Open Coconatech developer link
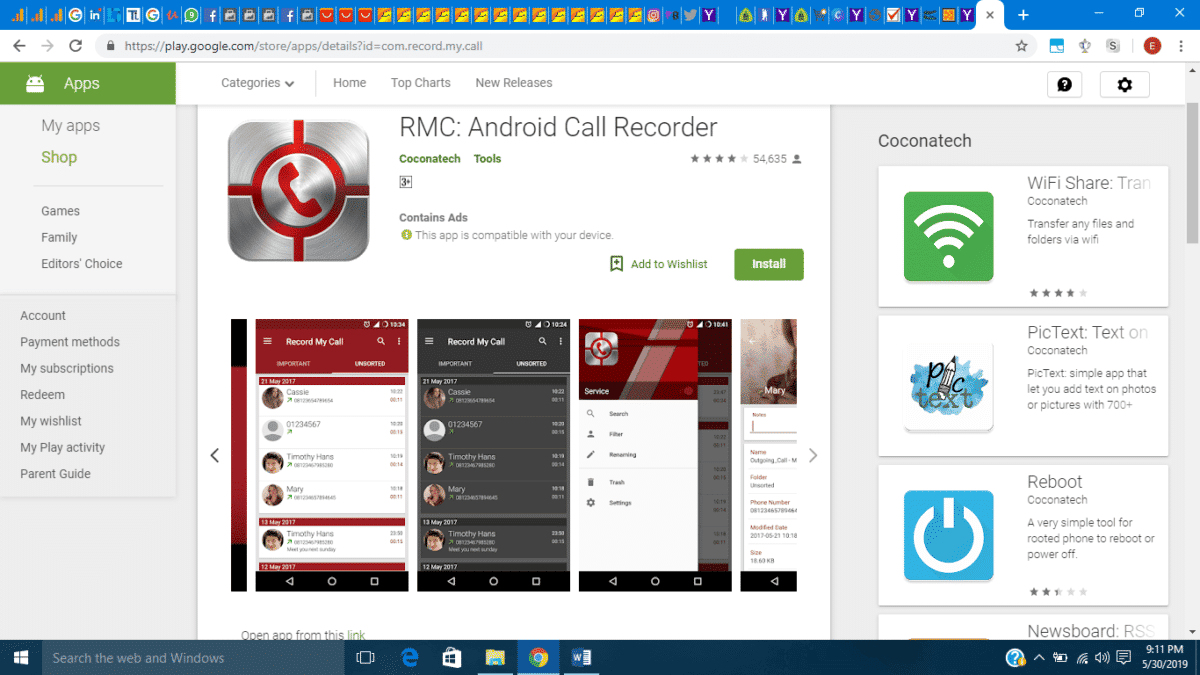This screenshot has width=1200, height=675. pyautogui.click(x=429, y=159)
